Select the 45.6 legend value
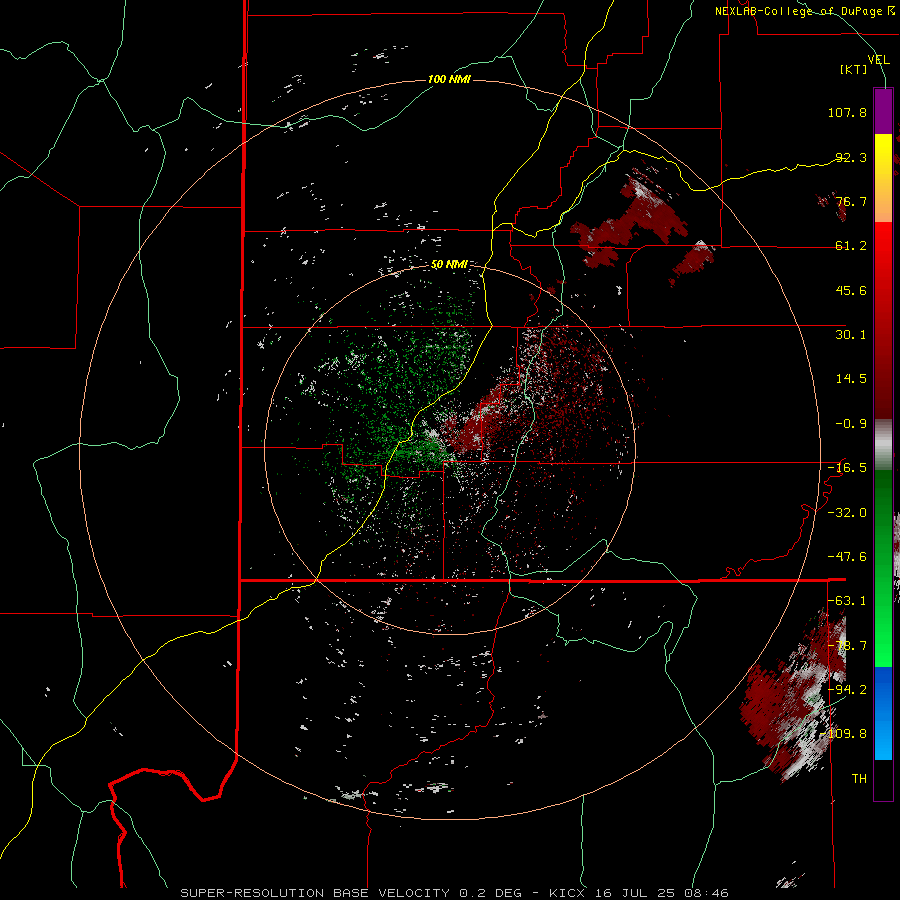Screen dimensions: 900x900 (x=851, y=290)
